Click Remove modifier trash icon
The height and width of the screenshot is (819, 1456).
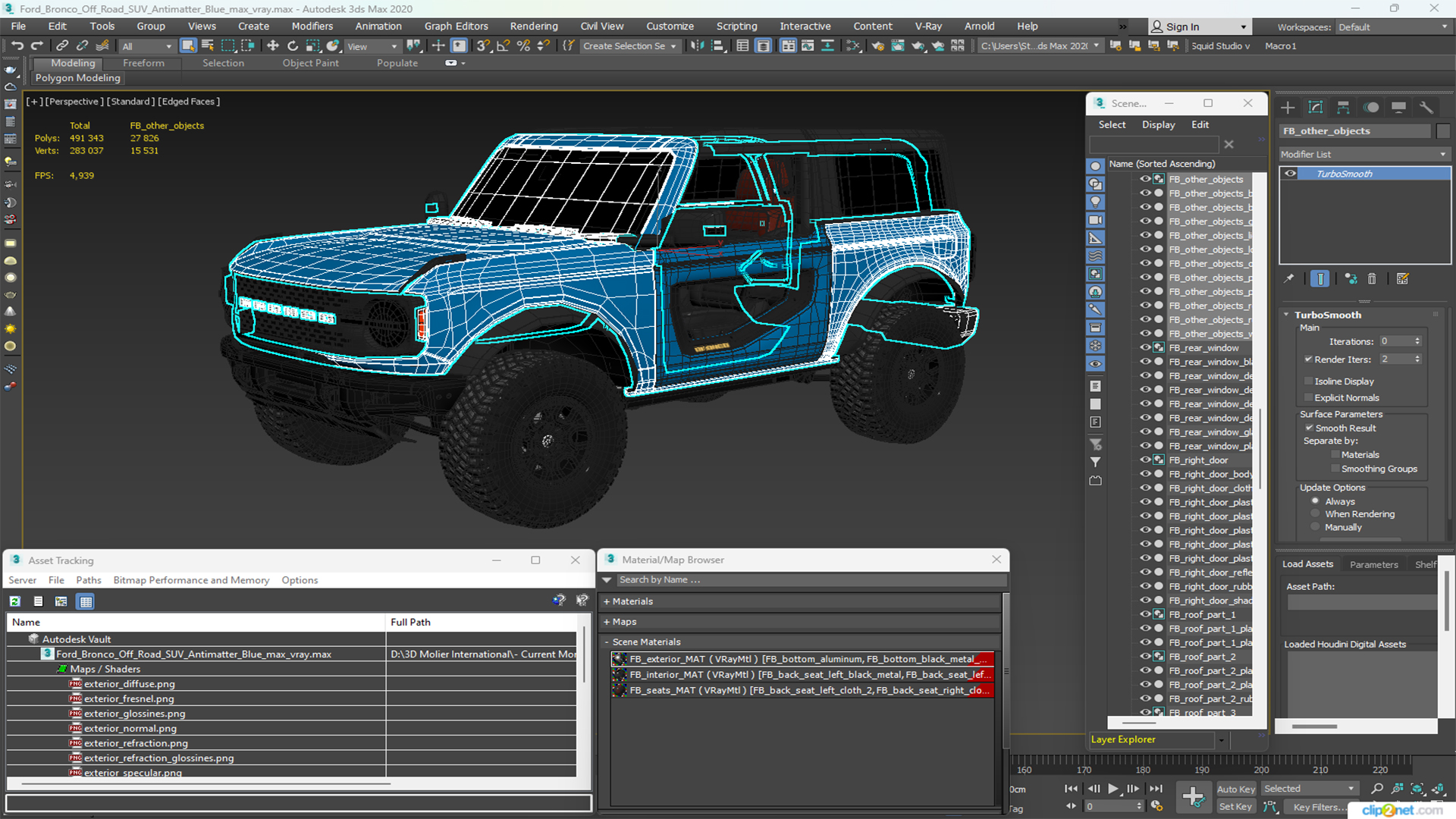click(x=1372, y=279)
